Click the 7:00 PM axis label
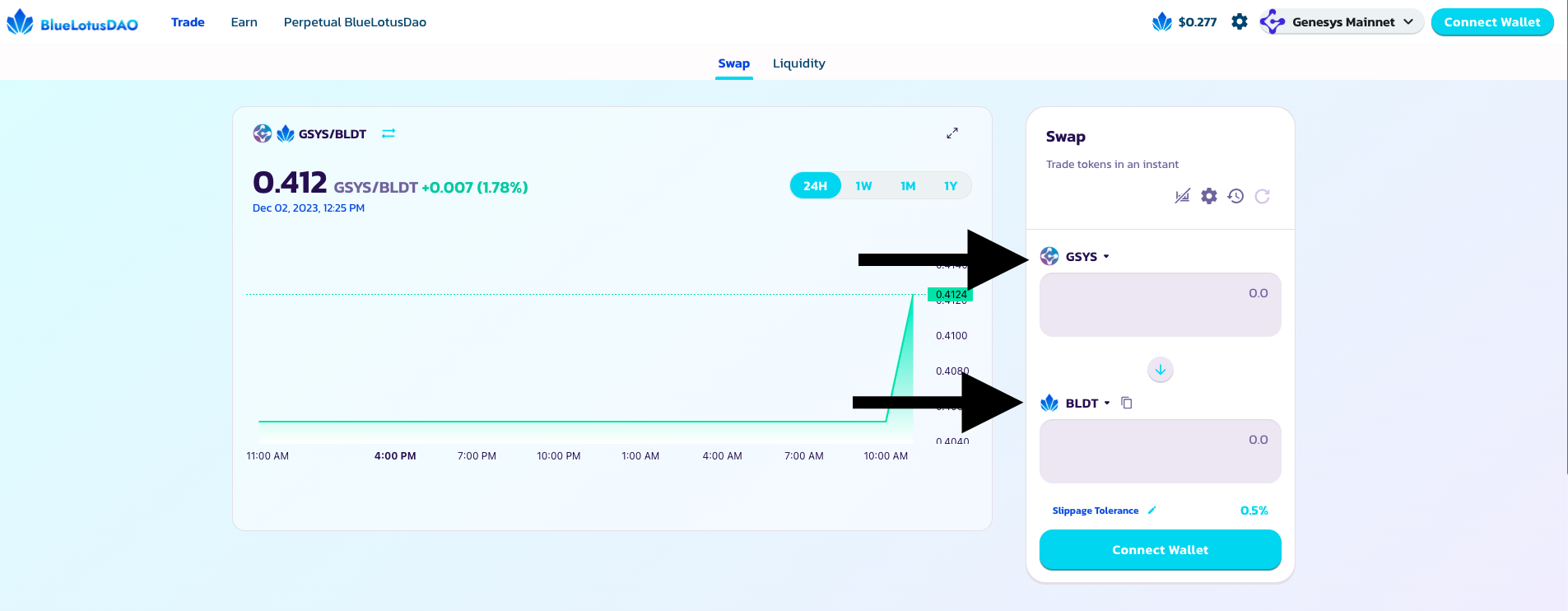 (x=477, y=455)
